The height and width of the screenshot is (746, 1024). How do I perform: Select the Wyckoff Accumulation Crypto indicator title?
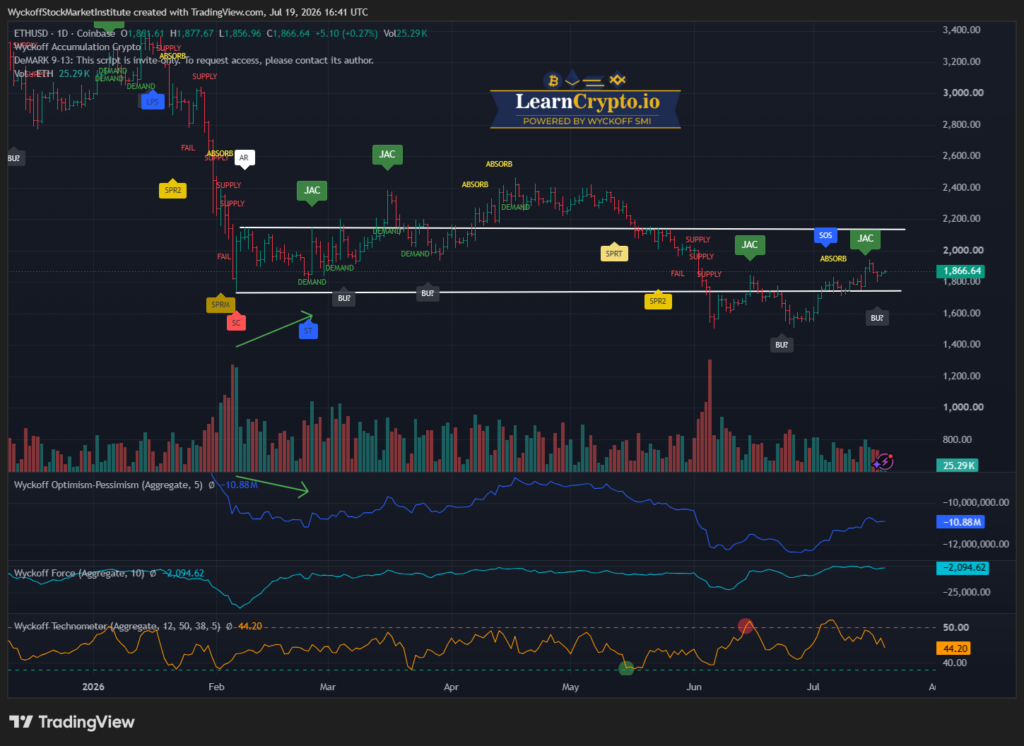coord(77,47)
